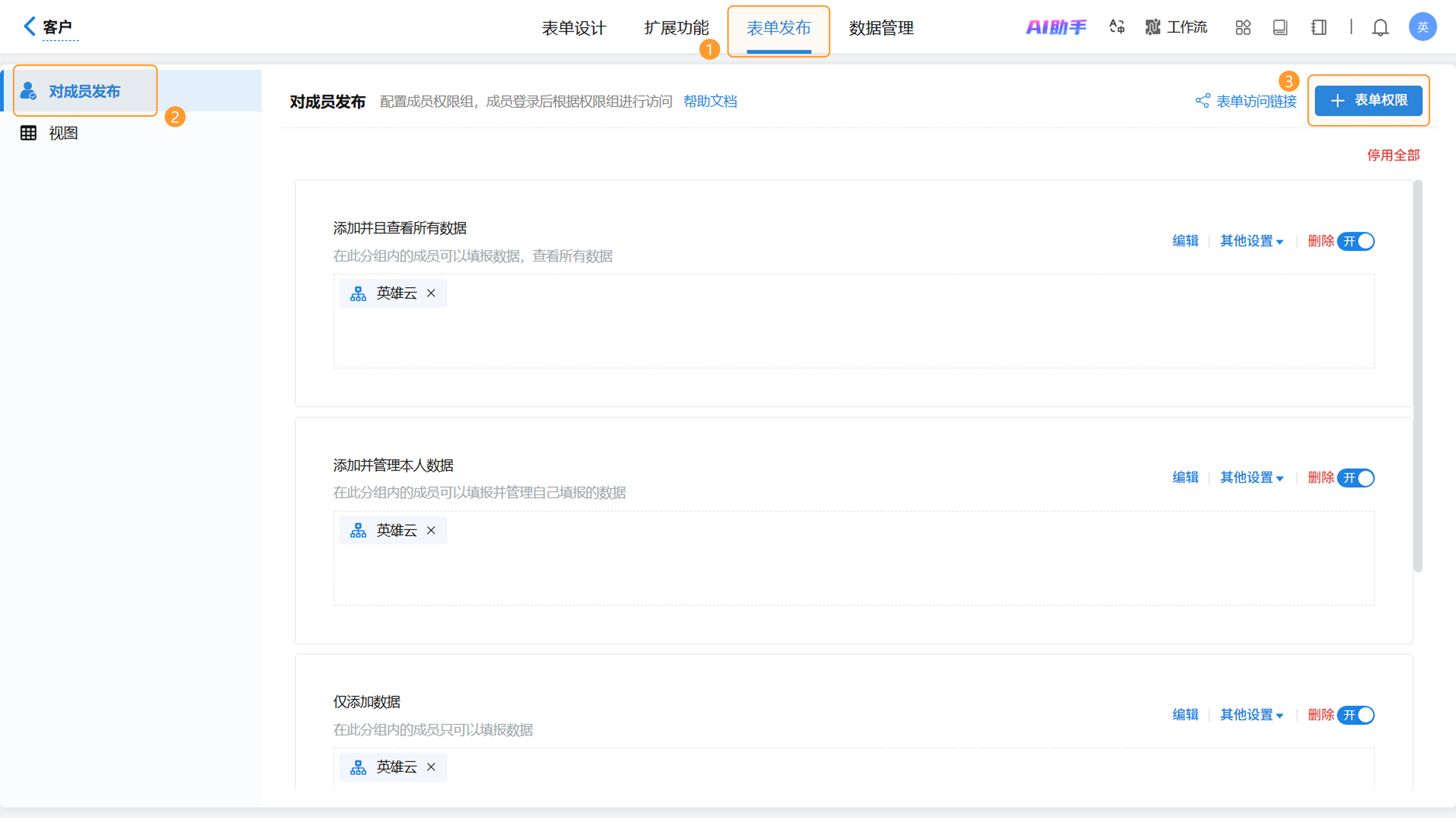Delete the 仅添加数据 permission group

coord(1321,715)
